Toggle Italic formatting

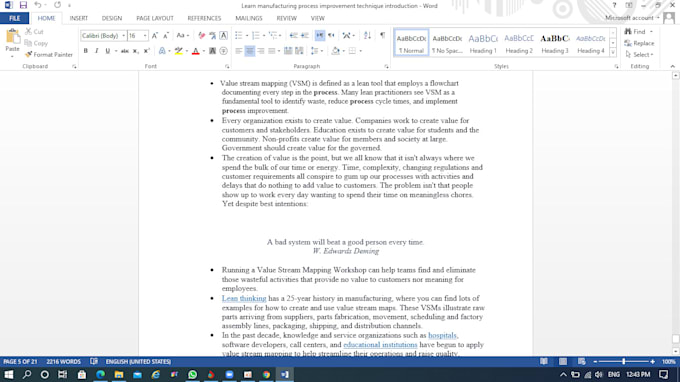pos(96,51)
